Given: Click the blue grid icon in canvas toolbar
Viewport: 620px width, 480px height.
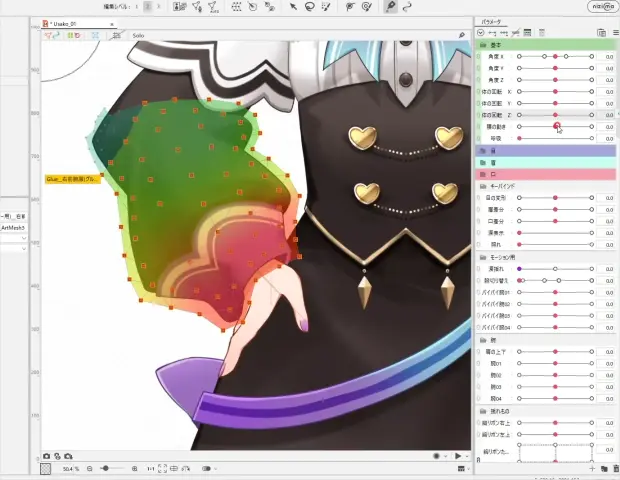Looking at the screenshot, I should pyautogui.click(x=95, y=36).
